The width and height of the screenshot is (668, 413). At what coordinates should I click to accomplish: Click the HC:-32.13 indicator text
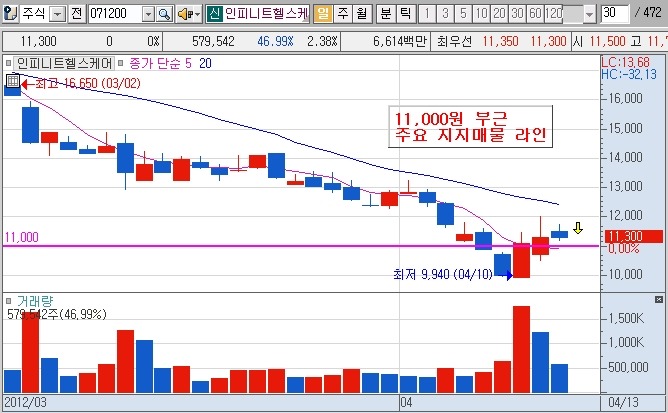[629, 74]
